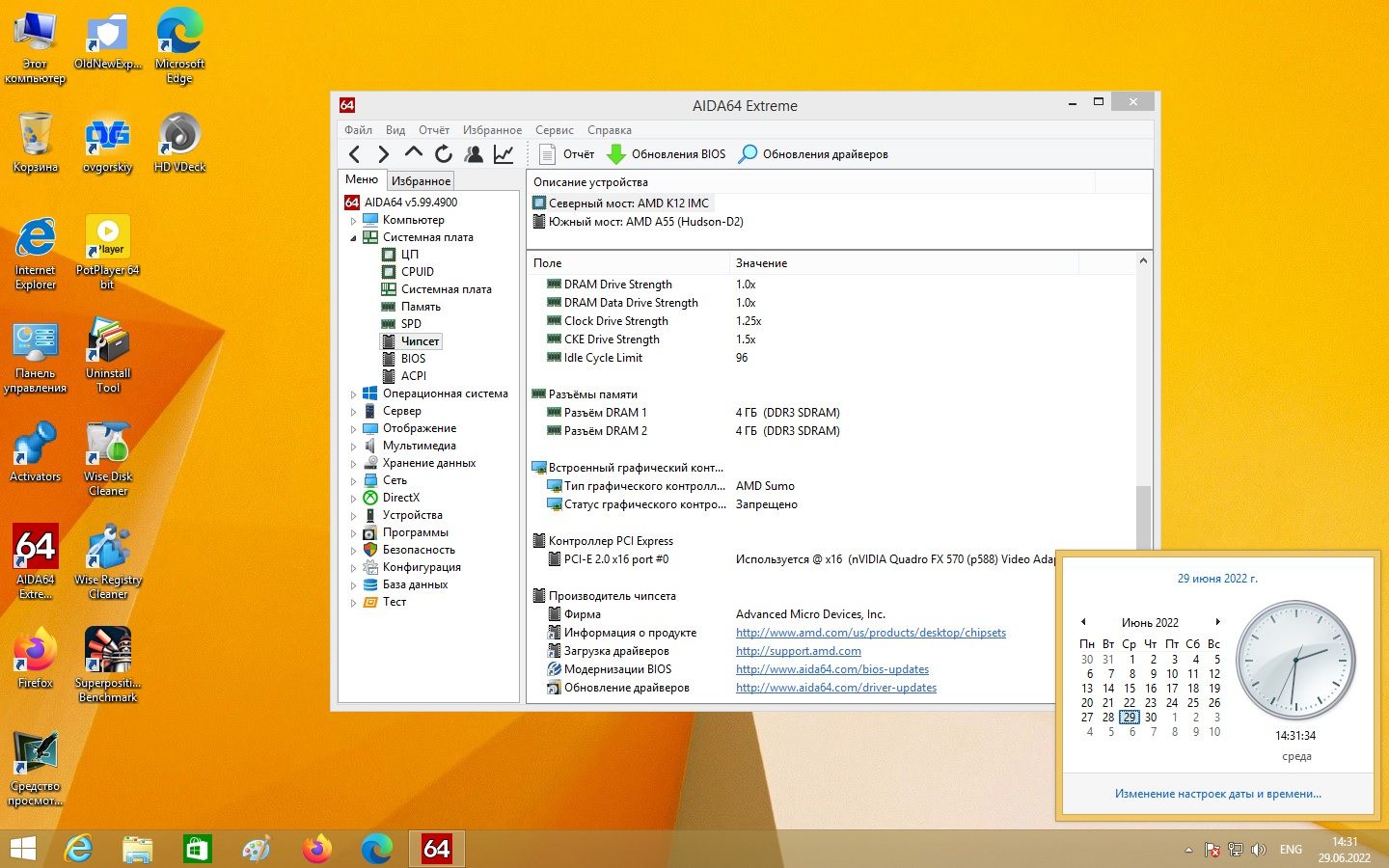The height and width of the screenshot is (868, 1389).
Task: Go to next month in calendar
Action: [1218, 622]
